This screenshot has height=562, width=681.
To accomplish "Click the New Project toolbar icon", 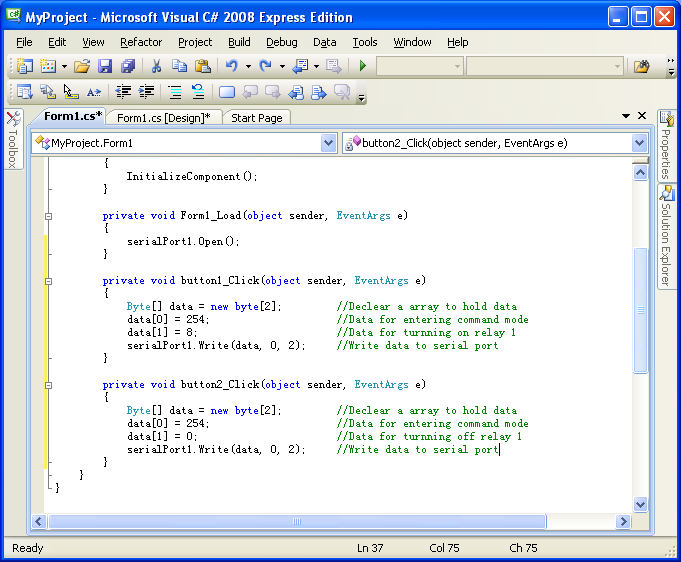I will click(x=25, y=66).
